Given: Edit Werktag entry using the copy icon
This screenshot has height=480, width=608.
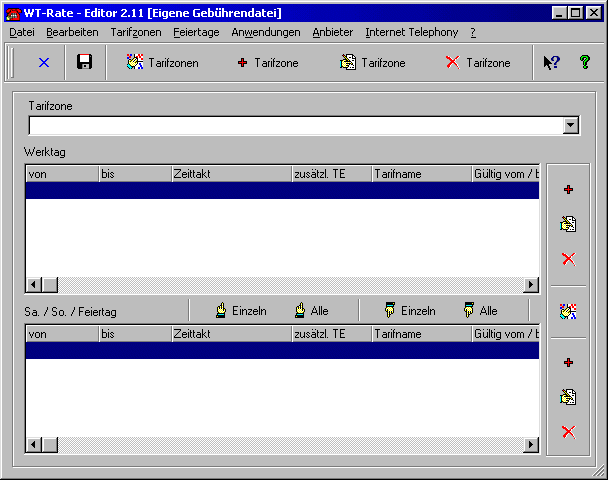Looking at the screenshot, I should coord(569,224).
